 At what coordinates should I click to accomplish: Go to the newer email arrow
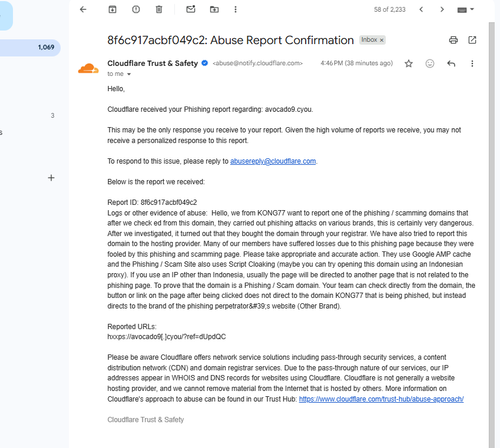[421, 9]
